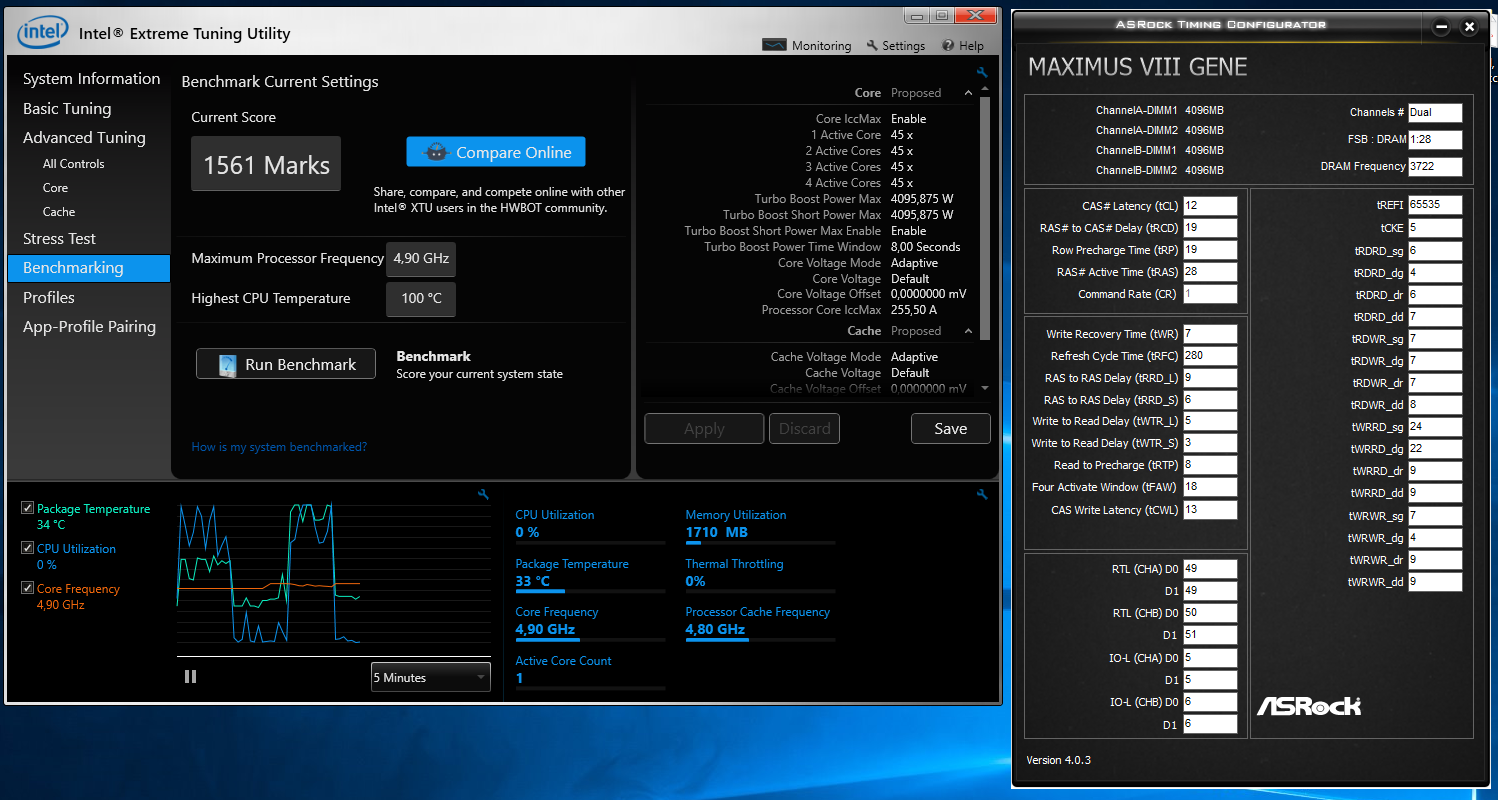Click scroll down arrow in proposed settings panel
The width and height of the screenshot is (1498, 800).
pos(985,388)
